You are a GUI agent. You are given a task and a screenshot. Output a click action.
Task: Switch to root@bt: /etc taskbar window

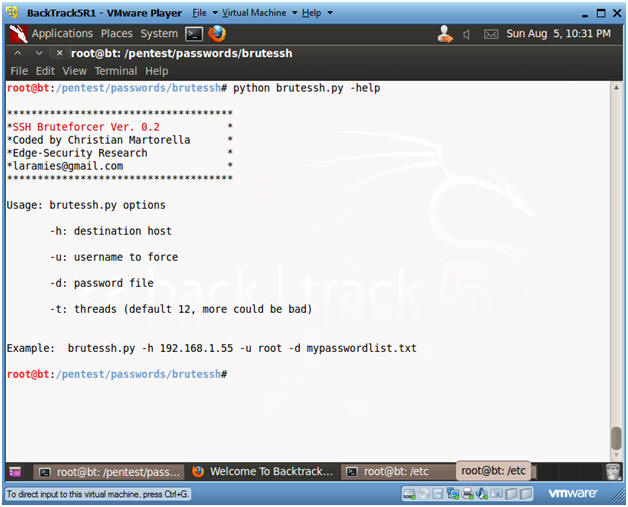coord(398,472)
